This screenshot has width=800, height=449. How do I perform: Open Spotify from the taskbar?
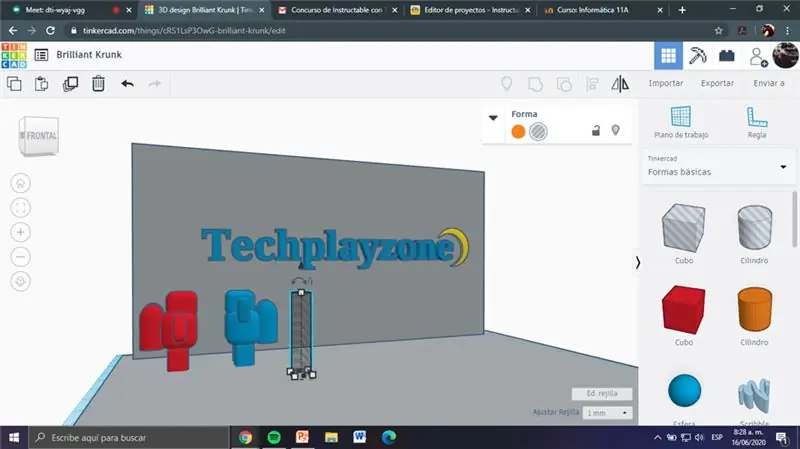point(274,437)
